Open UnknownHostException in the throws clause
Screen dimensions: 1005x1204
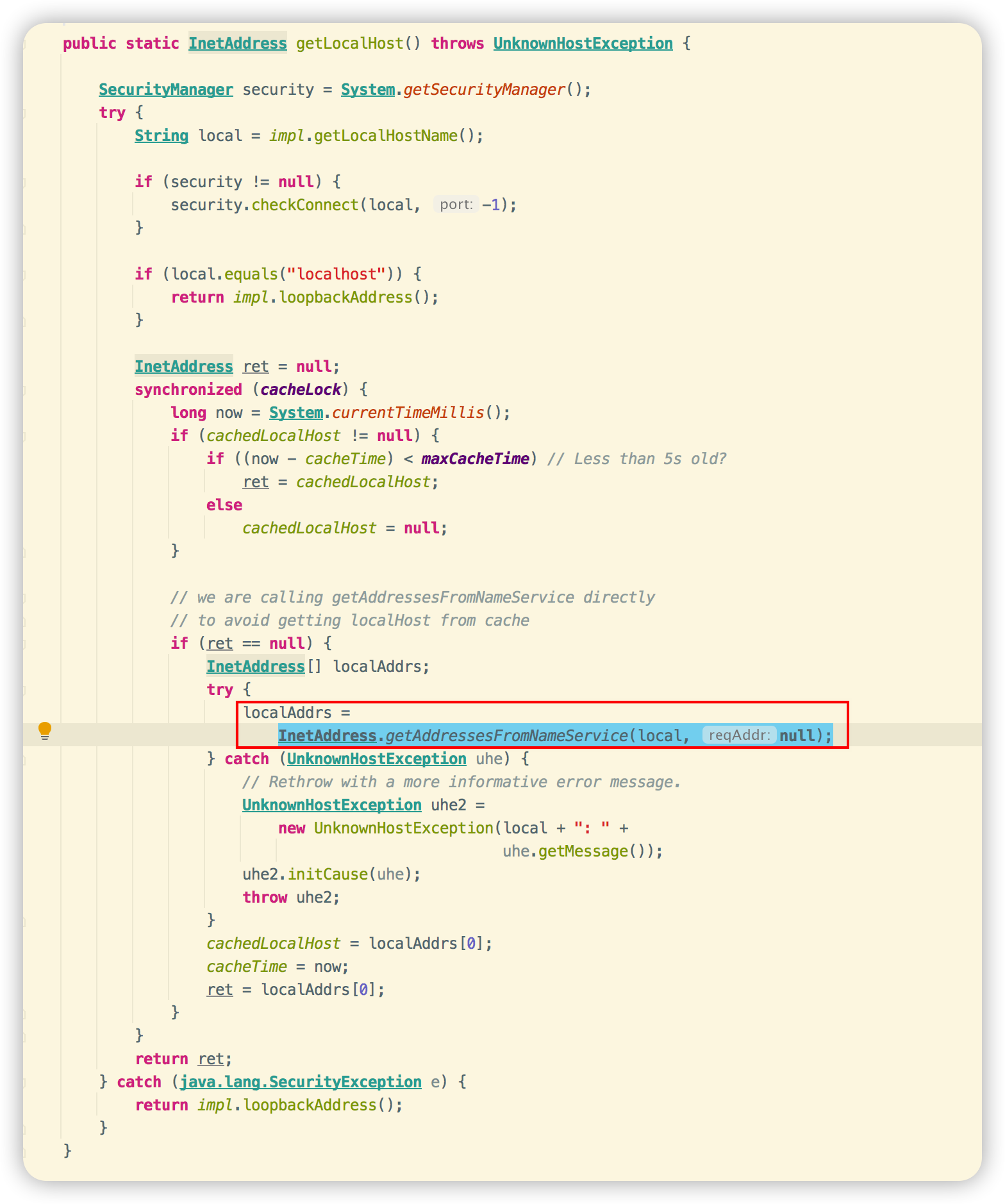(583, 44)
